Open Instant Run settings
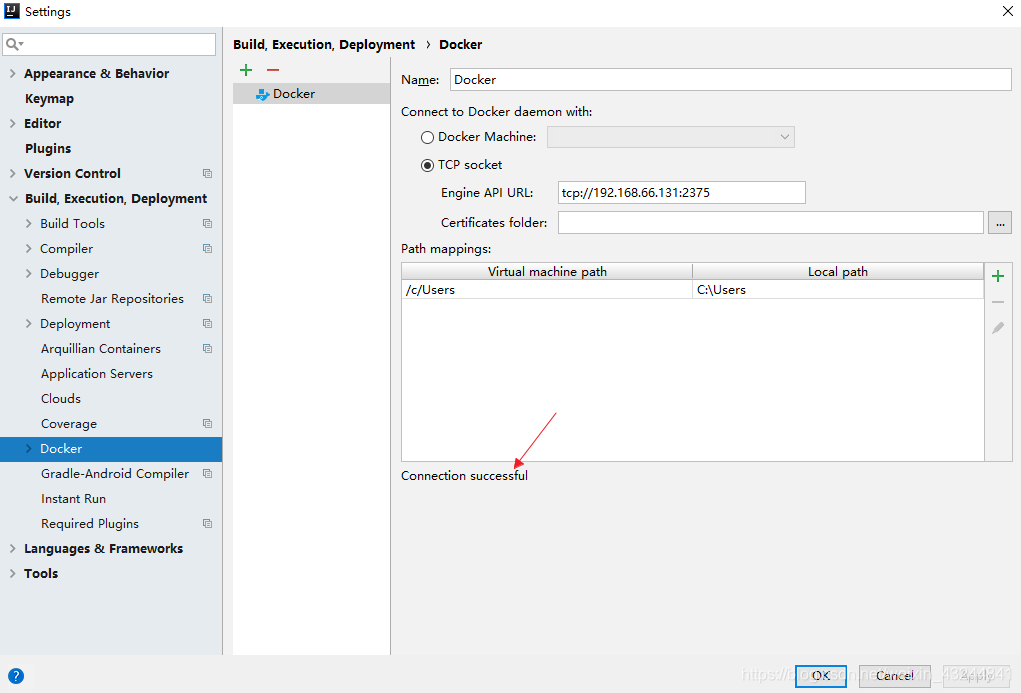This screenshot has height=693, width=1021. coord(73,498)
